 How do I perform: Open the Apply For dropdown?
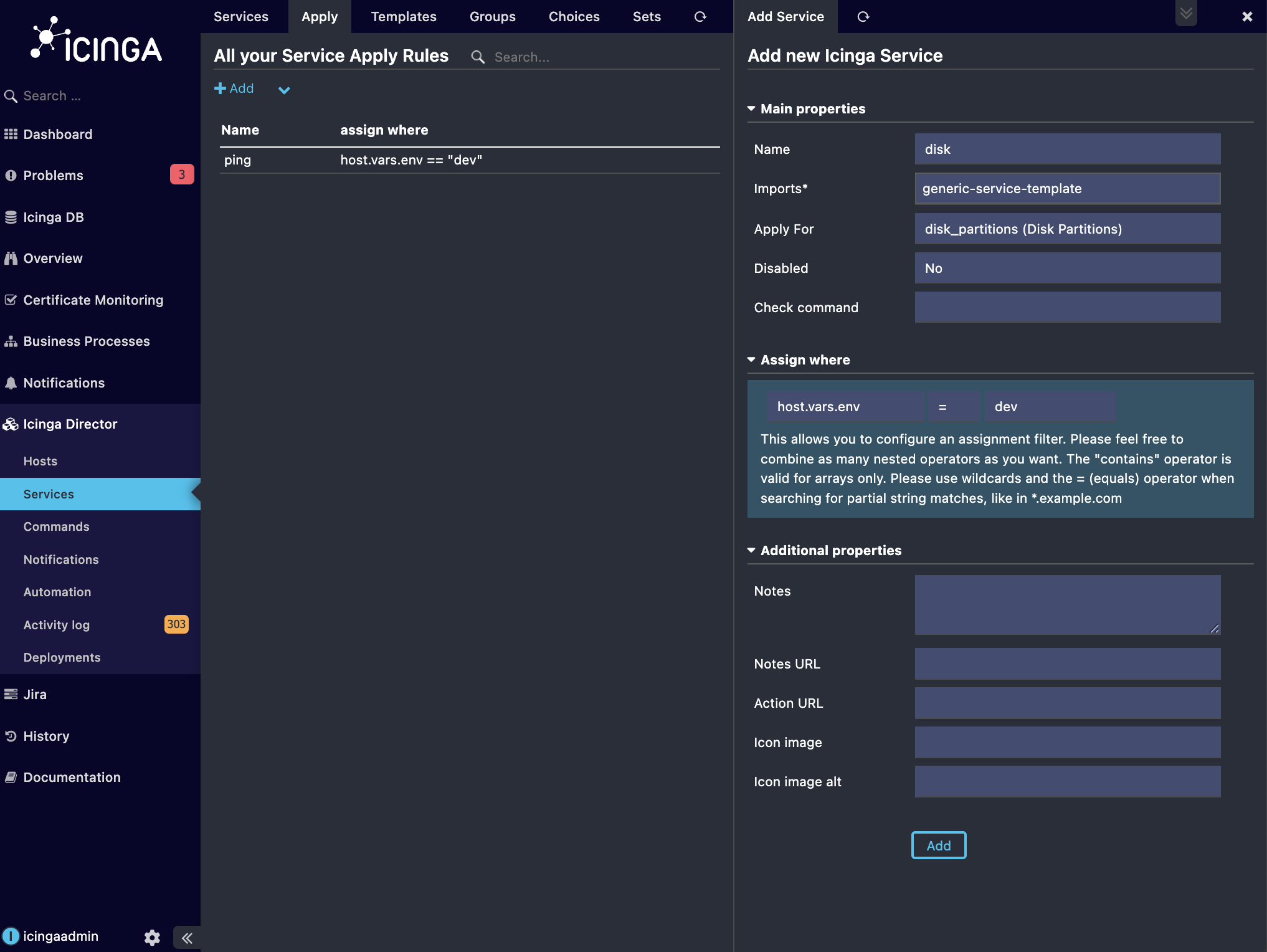(1068, 229)
